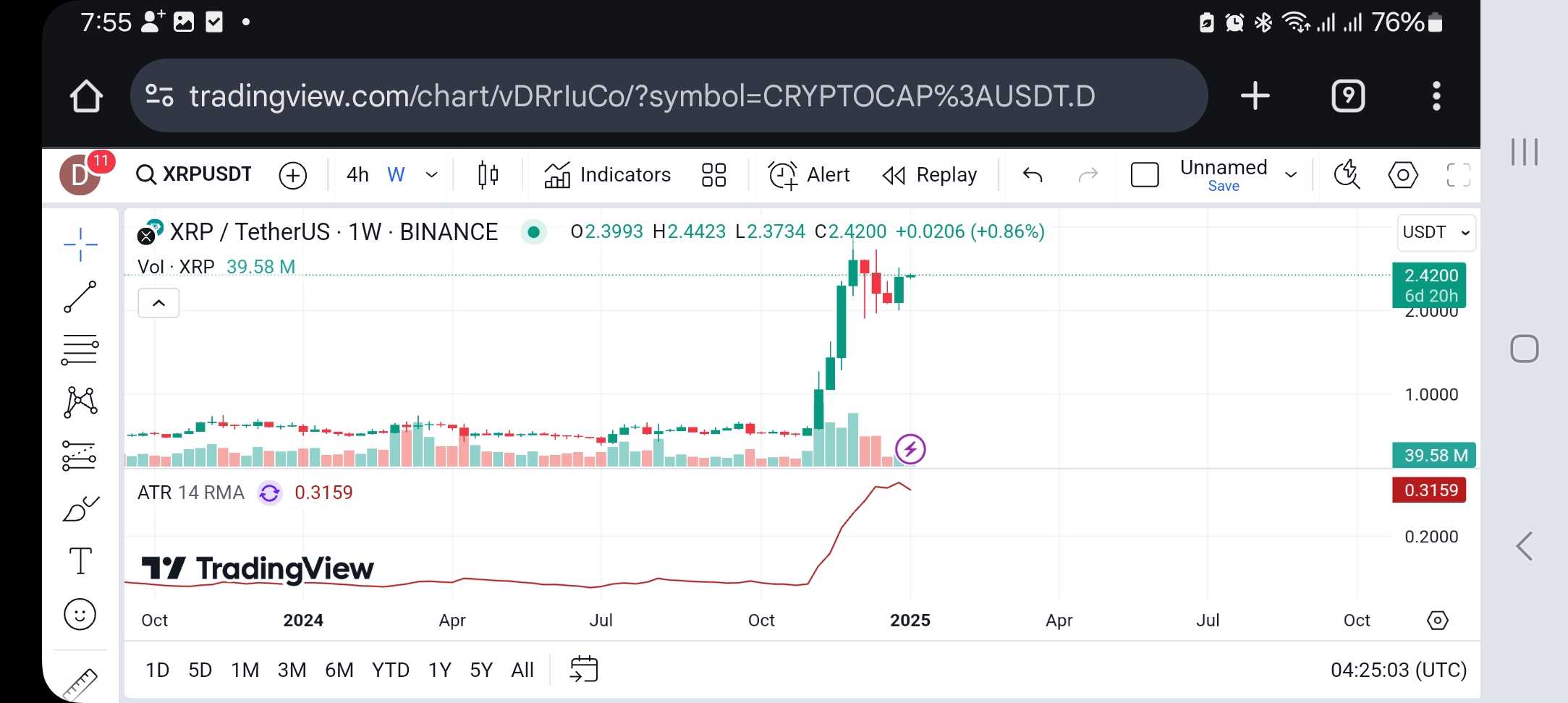Click the red 0.3159 ATR scale label
The width and height of the screenshot is (1568, 703).
click(1429, 490)
